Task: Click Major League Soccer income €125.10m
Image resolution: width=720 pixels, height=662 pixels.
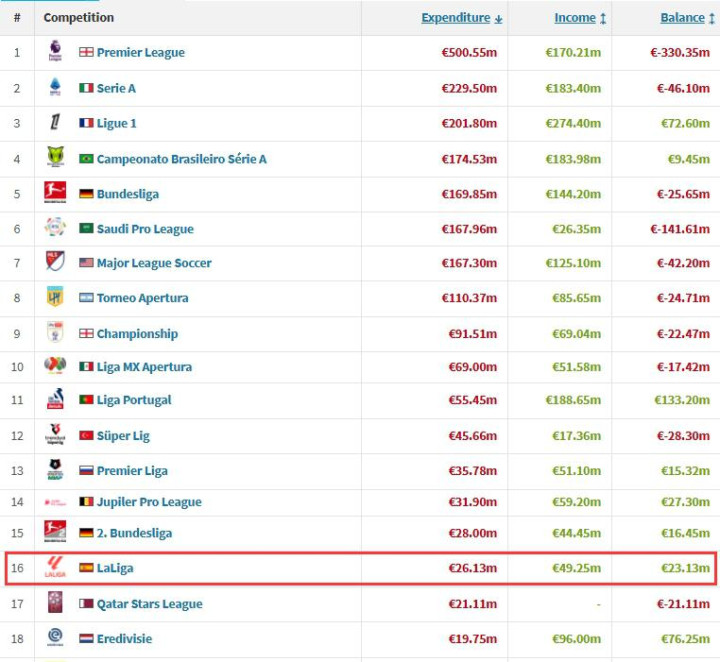Action: tap(573, 263)
